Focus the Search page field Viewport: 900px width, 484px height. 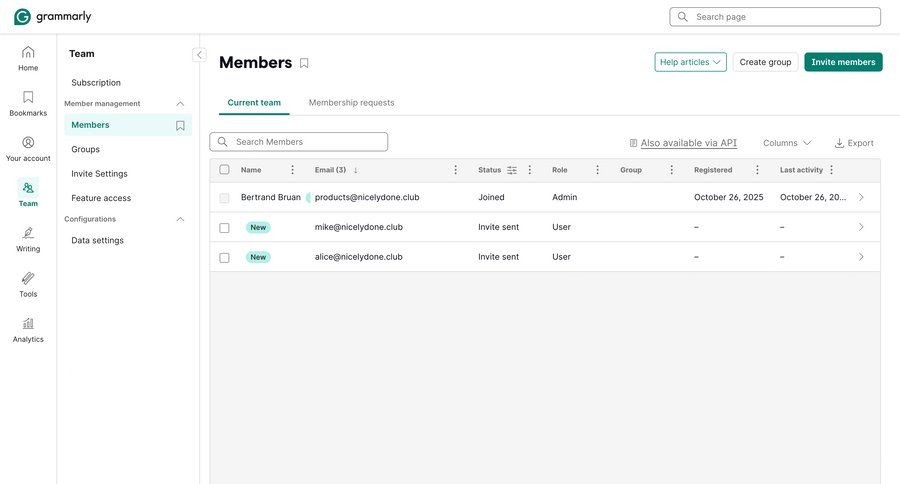[x=775, y=17]
